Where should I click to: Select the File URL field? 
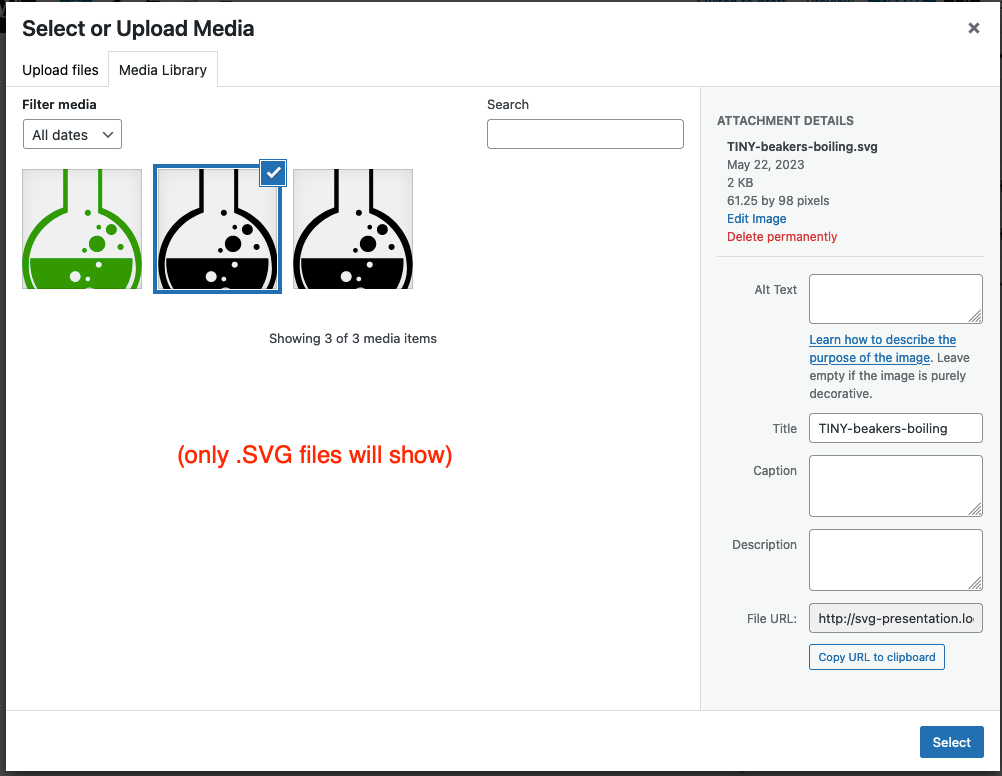[895, 618]
